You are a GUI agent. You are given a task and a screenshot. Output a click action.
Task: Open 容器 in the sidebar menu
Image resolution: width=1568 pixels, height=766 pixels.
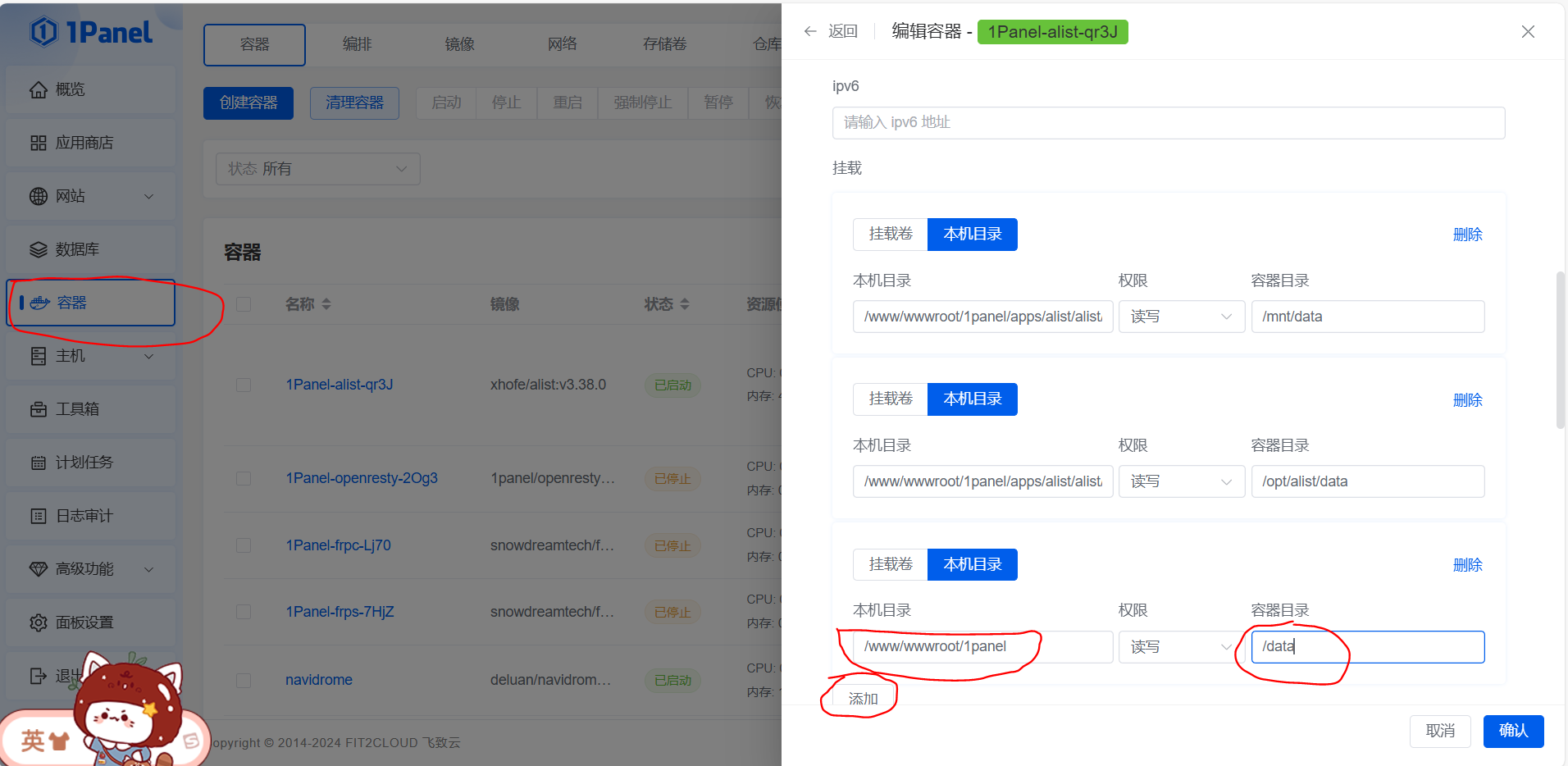tap(91, 303)
